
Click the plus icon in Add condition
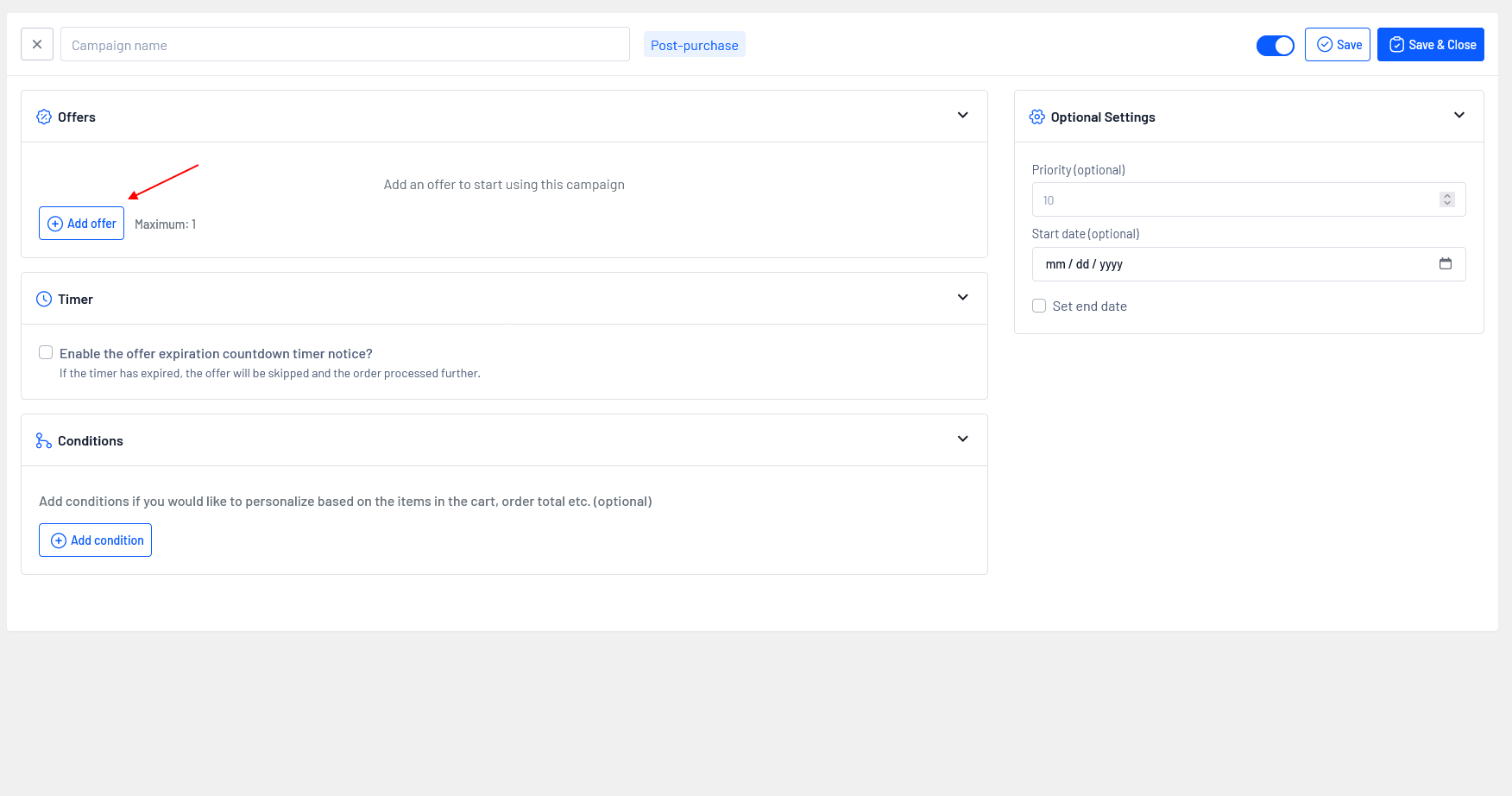click(x=59, y=540)
